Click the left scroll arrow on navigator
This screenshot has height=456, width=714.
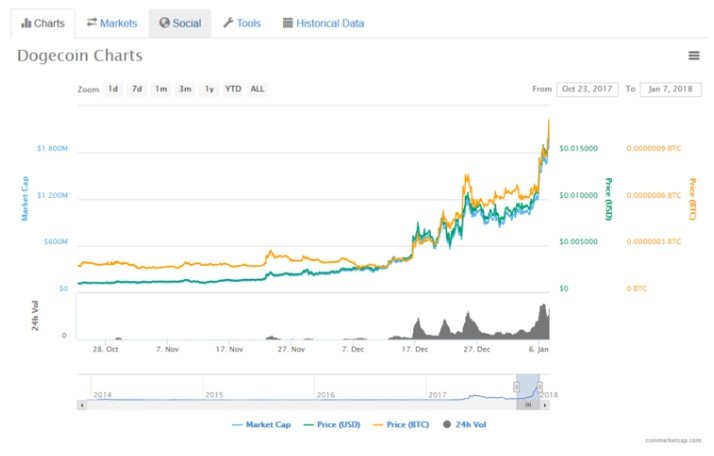click(x=82, y=405)
